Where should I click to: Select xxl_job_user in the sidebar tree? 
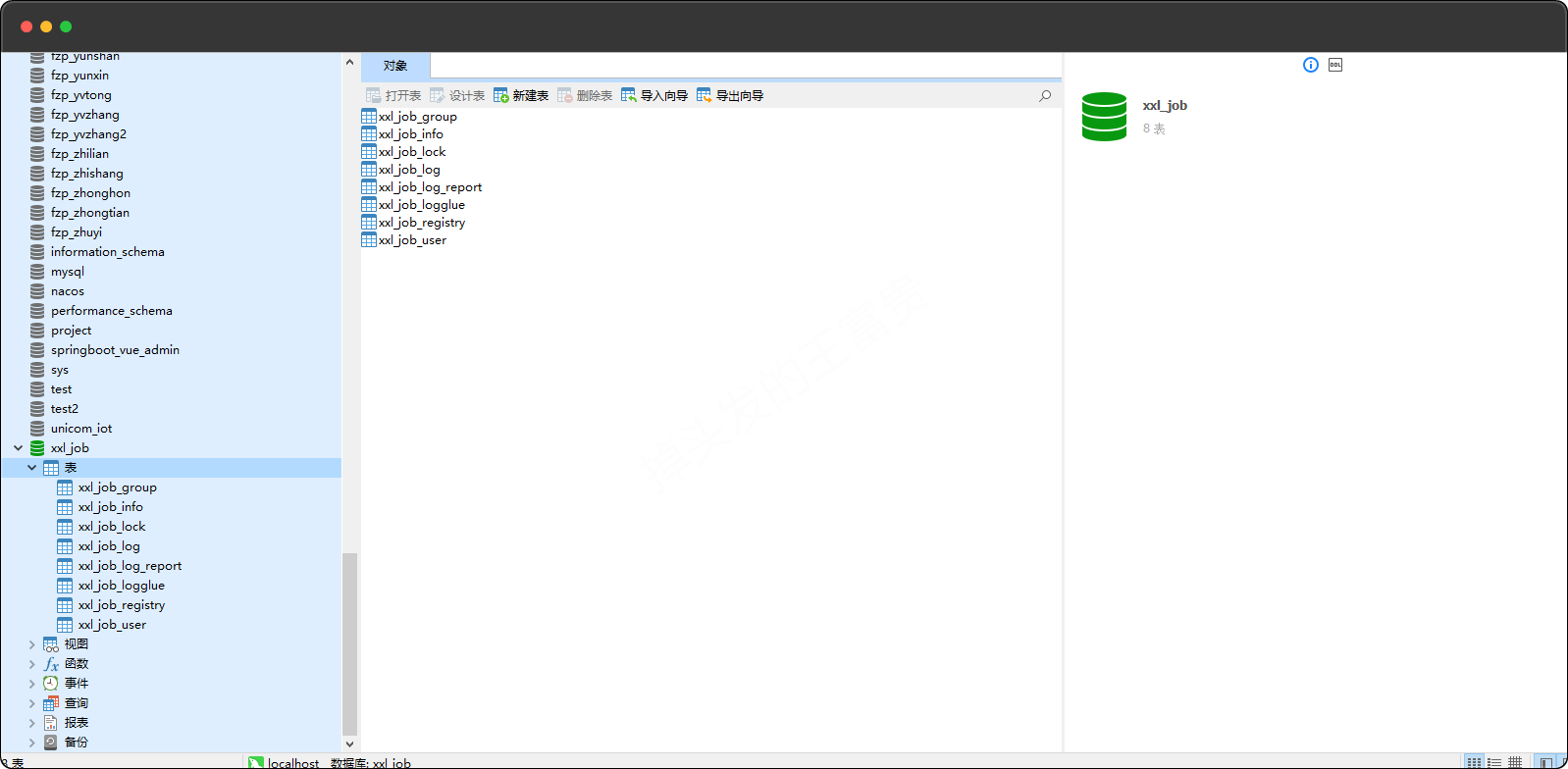(x=112, y=625)
